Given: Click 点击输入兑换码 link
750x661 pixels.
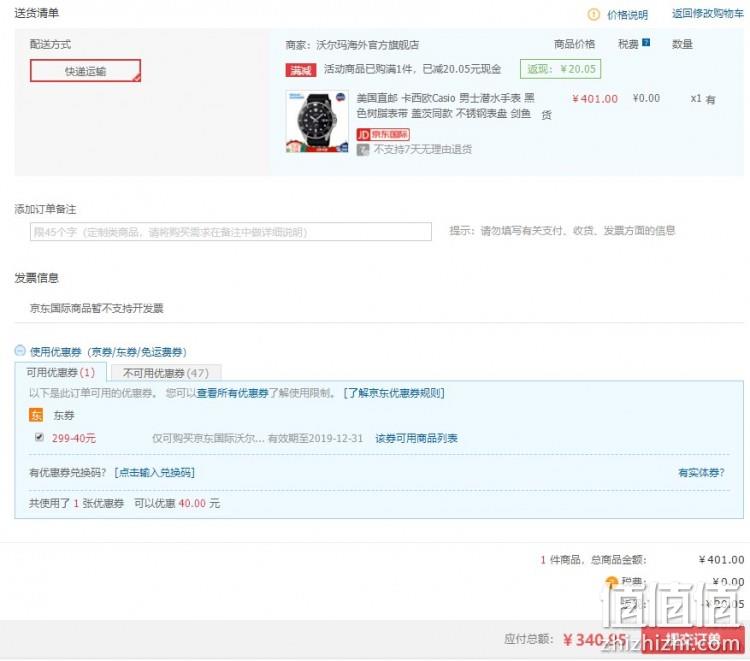Looking at the screenshot, I should (154, 473).
